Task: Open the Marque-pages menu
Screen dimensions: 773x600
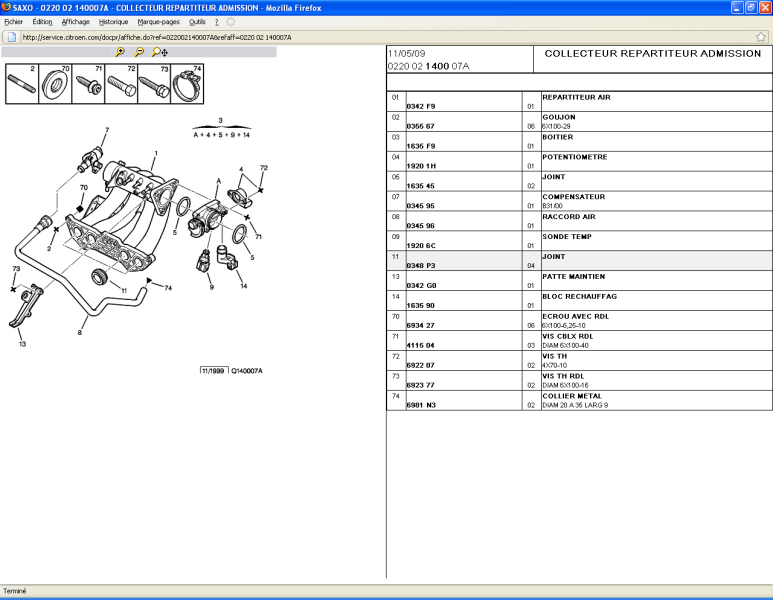Action: point(159,22)
